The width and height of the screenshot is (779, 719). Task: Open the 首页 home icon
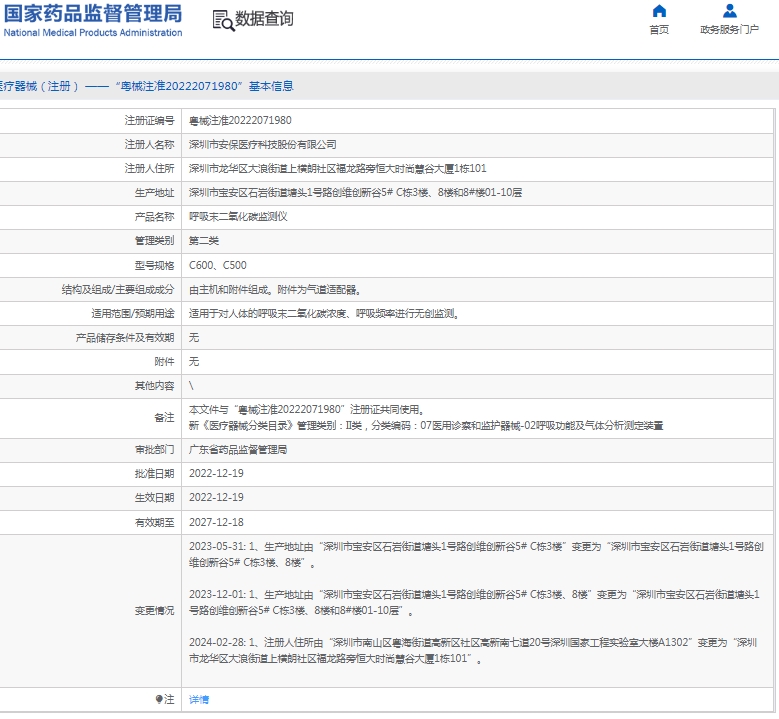coord(659,11)
